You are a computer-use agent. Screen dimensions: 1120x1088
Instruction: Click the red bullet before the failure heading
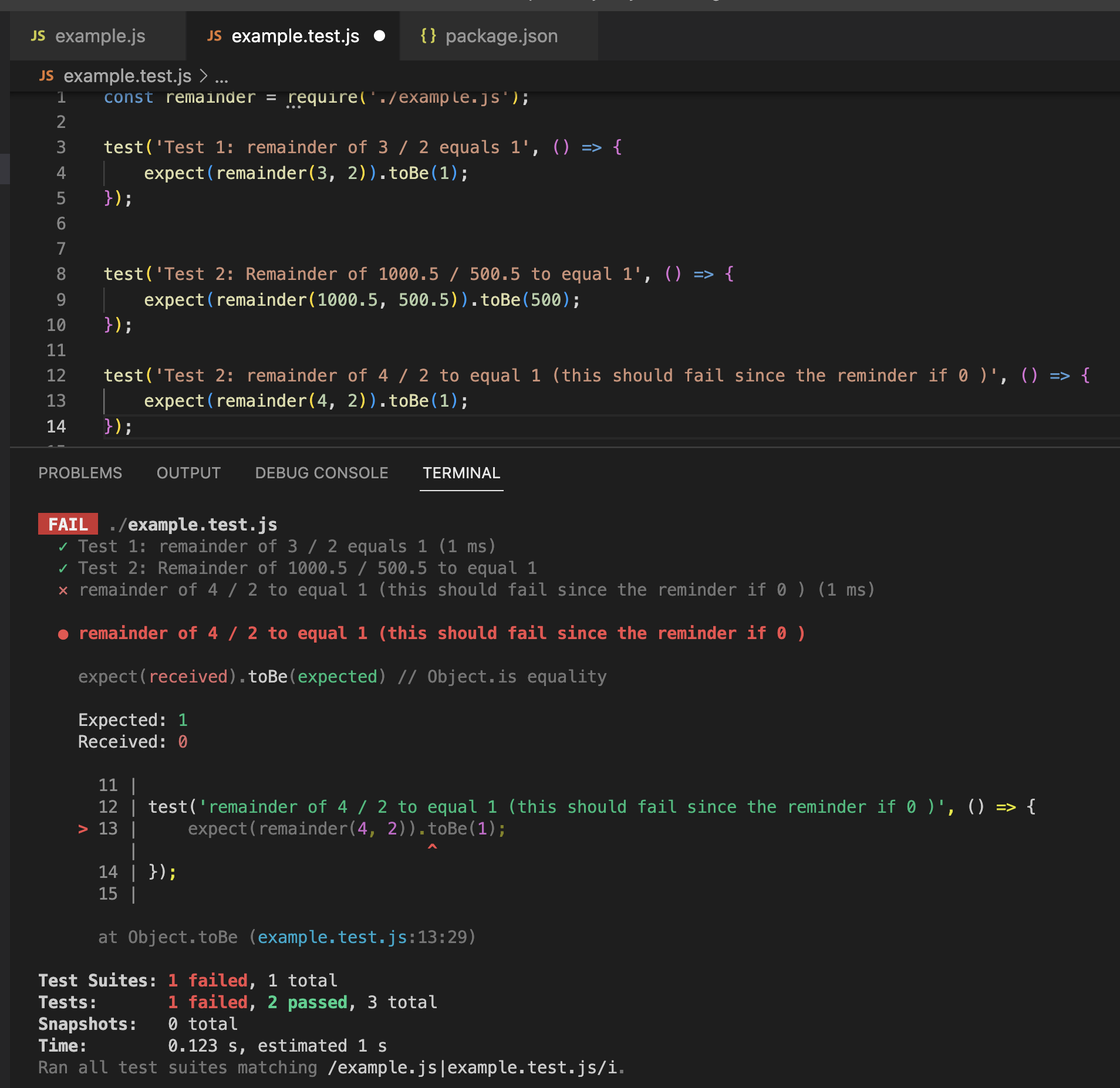[x=63, y=634]
